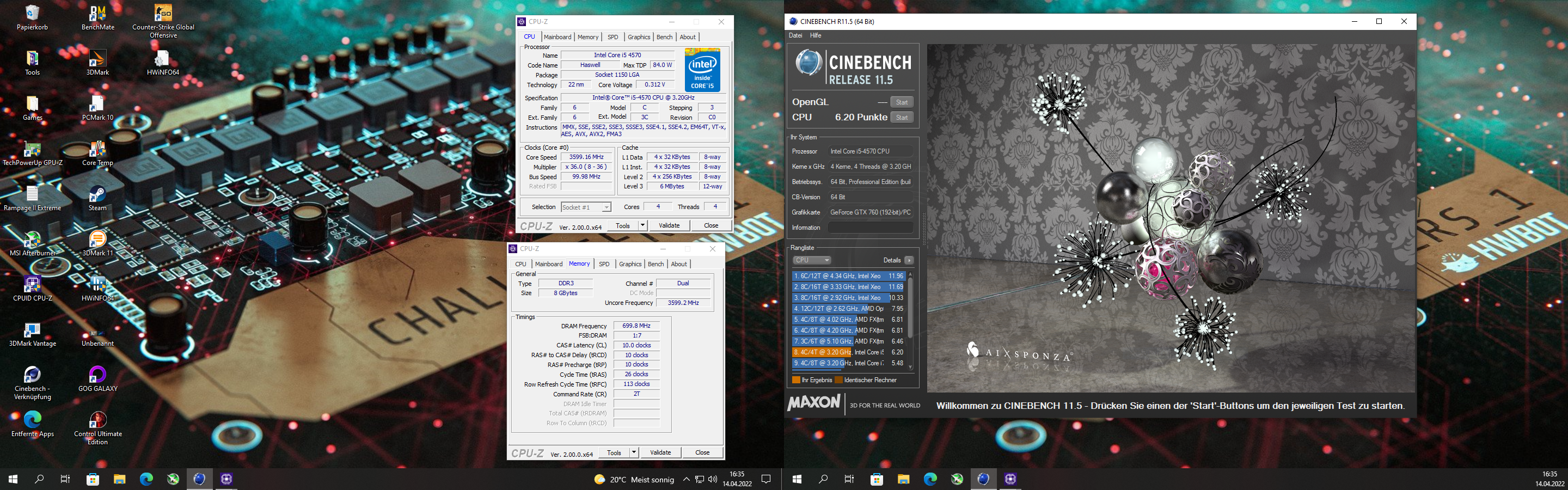Select the 3DMark desktop icon
Image resolution: width=1568 pixels, height=490 pixels.
97,63
